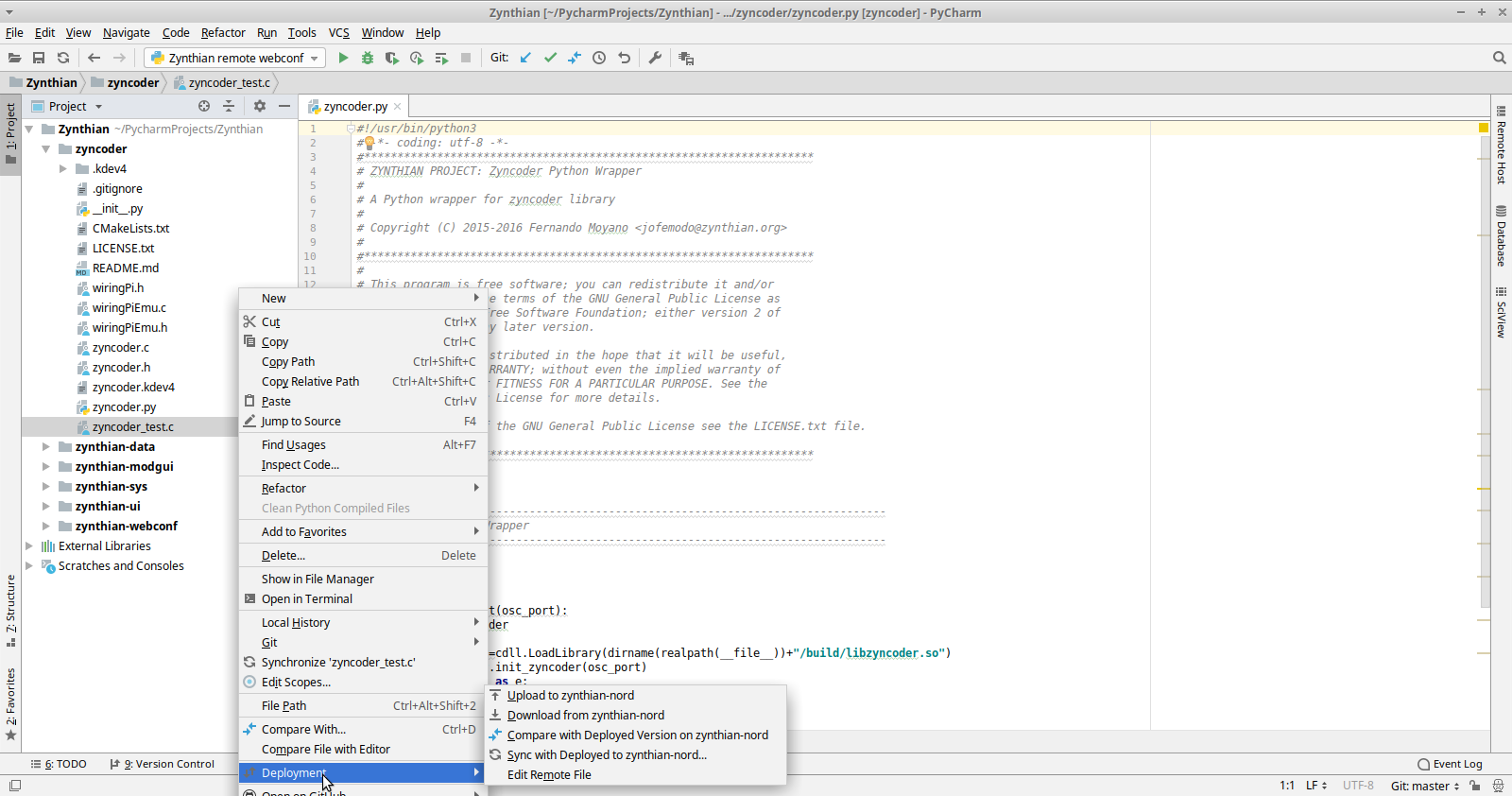Open Settings via the wrench icon
This screenshot has width=1512, height=796.
(x=655, y=58)
